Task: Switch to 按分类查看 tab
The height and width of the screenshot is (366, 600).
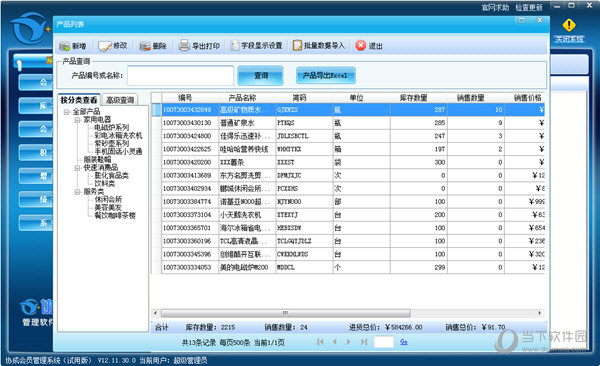Action: tap(79, 100)
